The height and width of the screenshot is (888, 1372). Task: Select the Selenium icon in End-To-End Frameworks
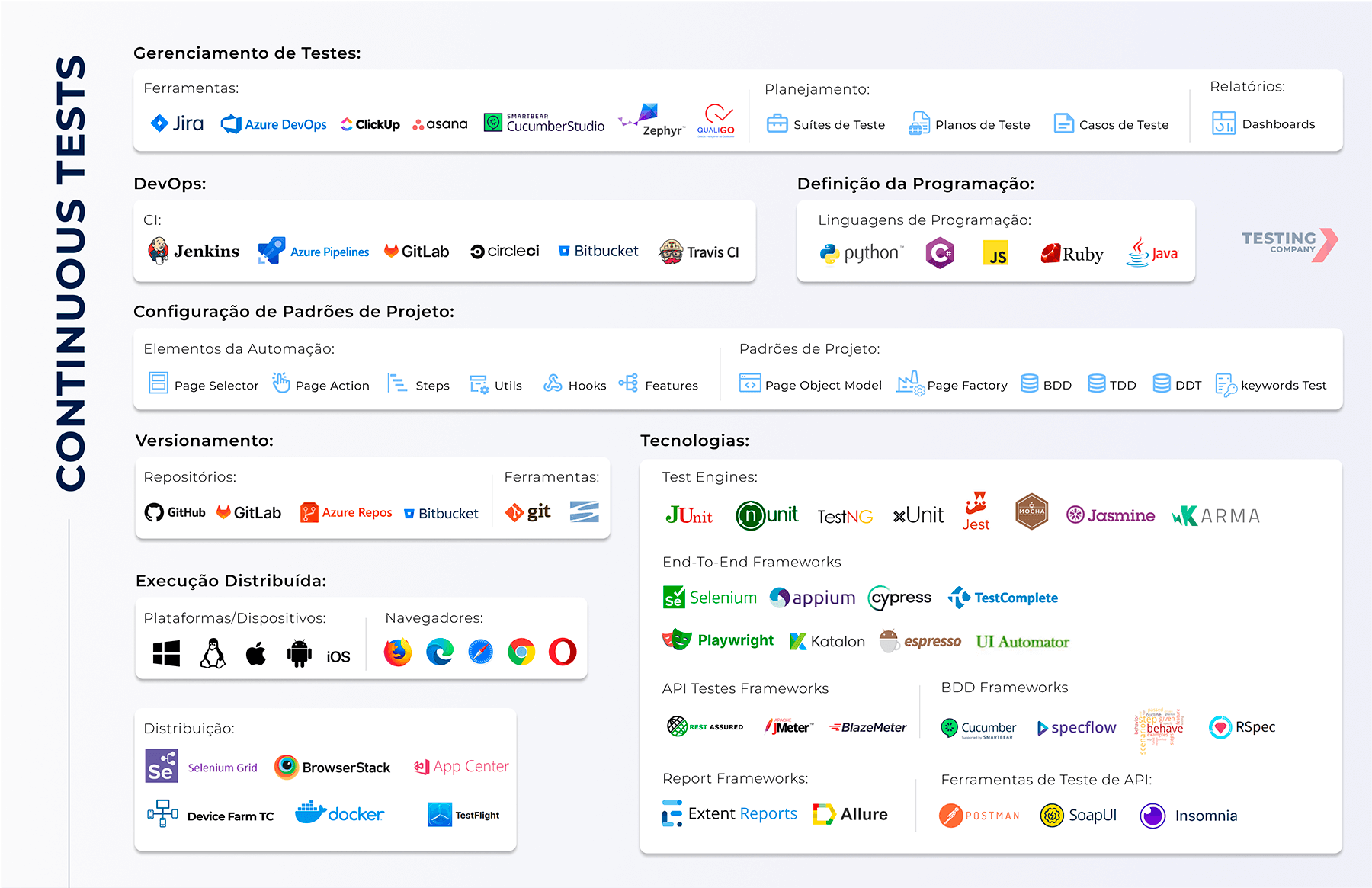point(674,598)
